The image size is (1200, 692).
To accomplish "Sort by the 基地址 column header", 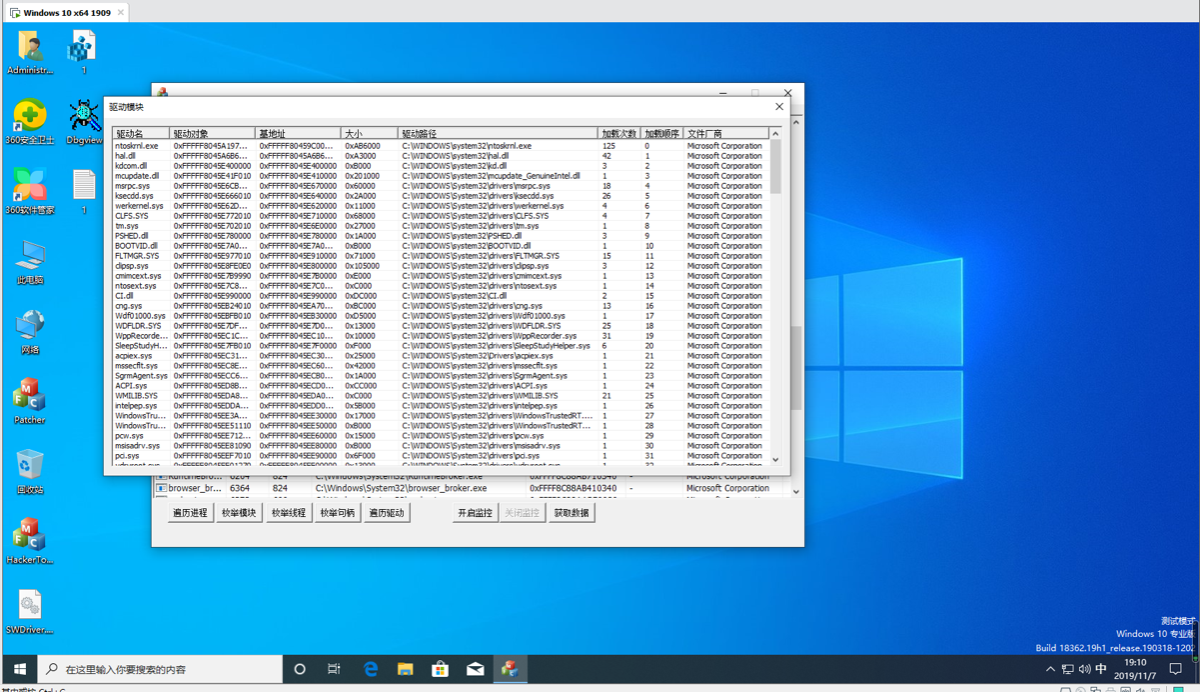I will [x=298, y=133].
